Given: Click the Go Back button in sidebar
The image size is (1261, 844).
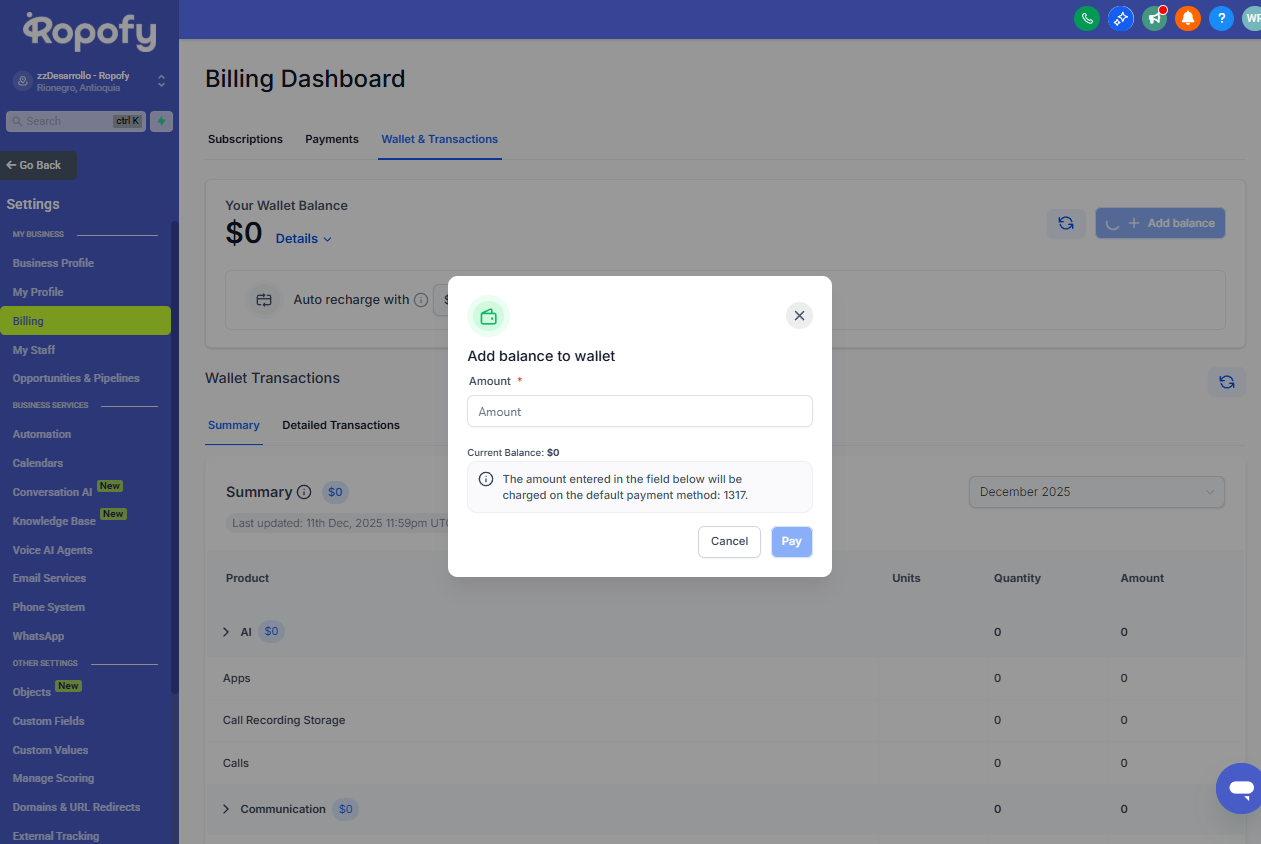Looking at the screenshot, I should 39,165.
